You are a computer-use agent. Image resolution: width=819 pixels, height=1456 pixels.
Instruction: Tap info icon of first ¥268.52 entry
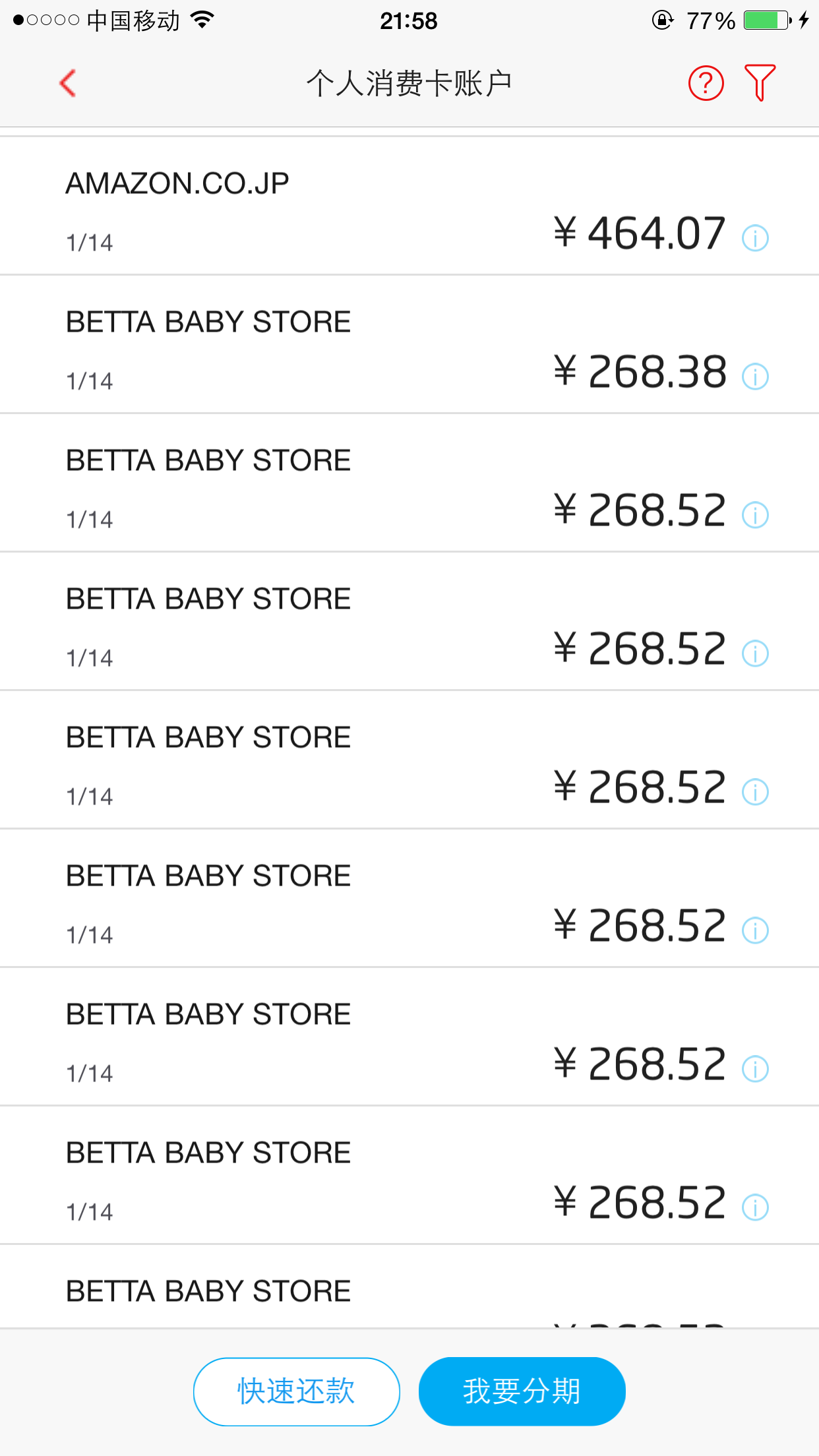[755, 515]
